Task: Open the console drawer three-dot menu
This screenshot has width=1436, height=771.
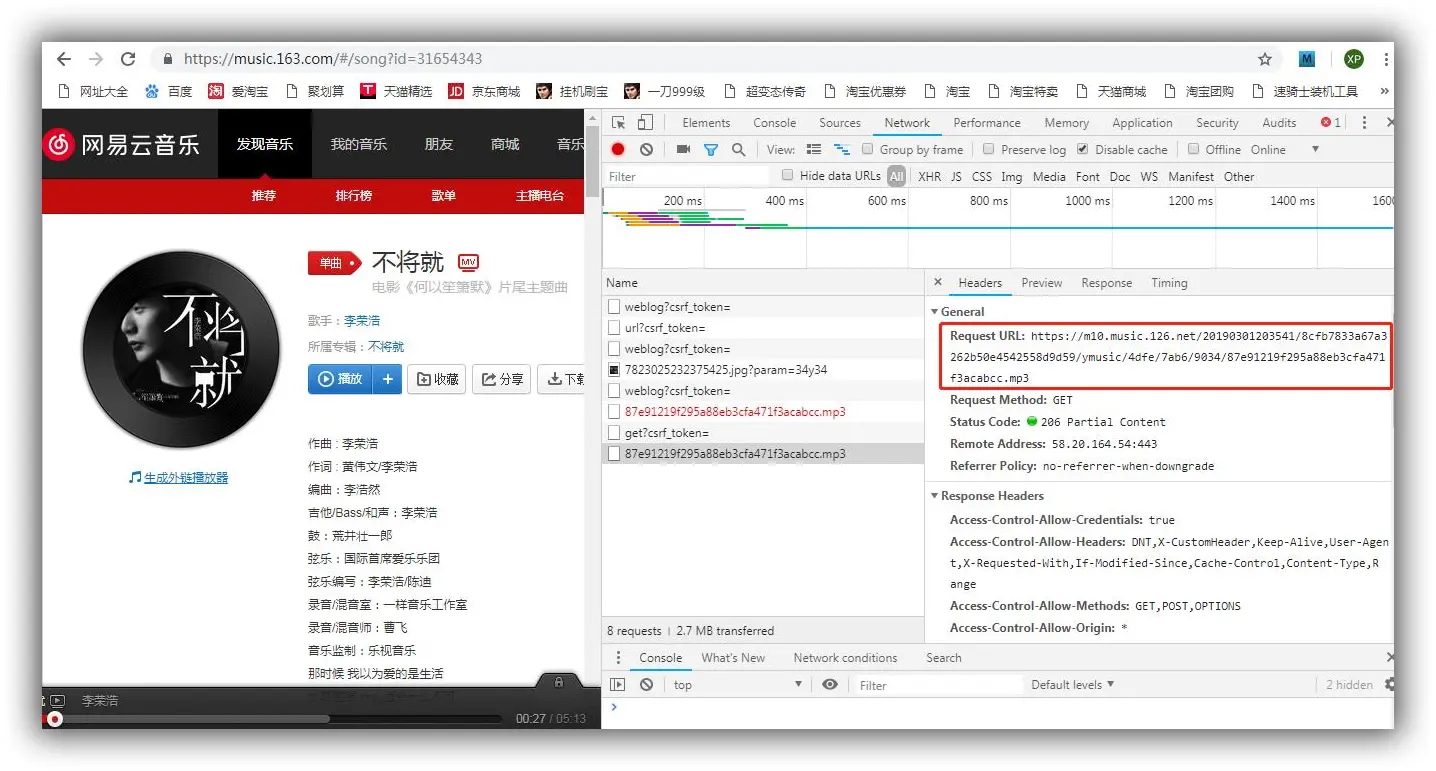Action: (x=618, y=658)
